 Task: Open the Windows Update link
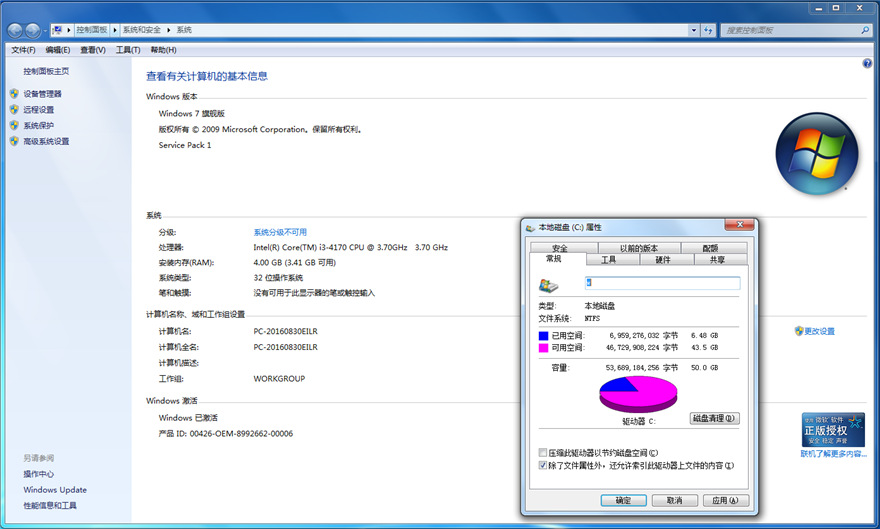[55, 490]
